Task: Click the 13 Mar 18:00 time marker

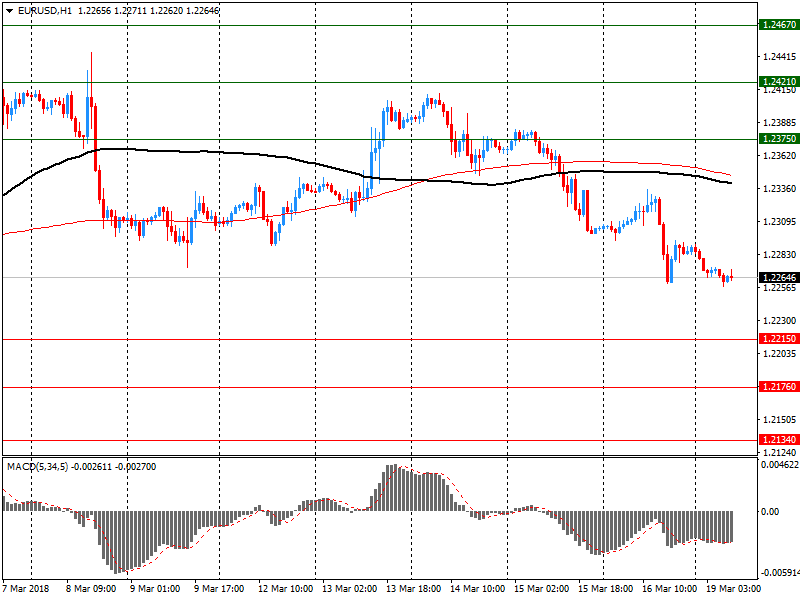Action: pyautogui.click(x=412, y=589)
